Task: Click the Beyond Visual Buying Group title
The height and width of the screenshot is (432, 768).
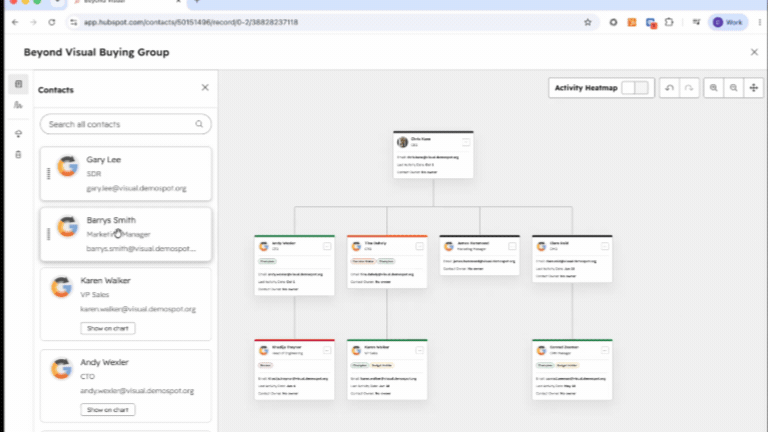Action: click(96, 52)
